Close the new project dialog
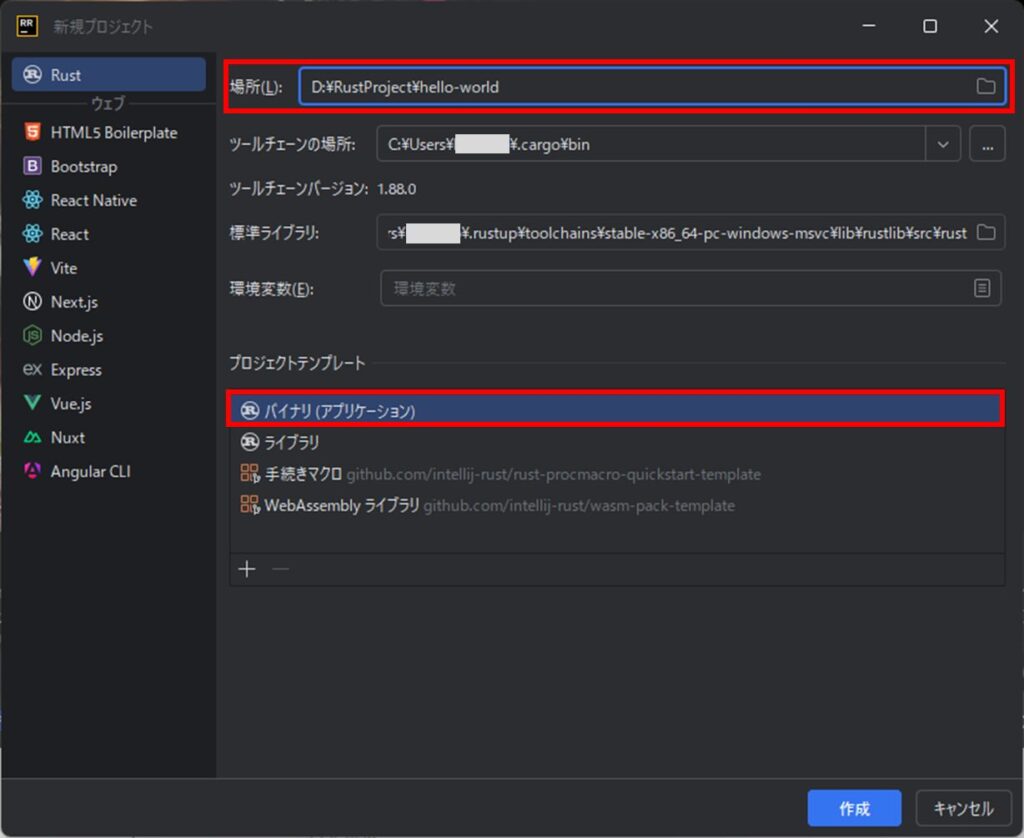Screen dimensions: 1024x838 [x=991, y=26]
